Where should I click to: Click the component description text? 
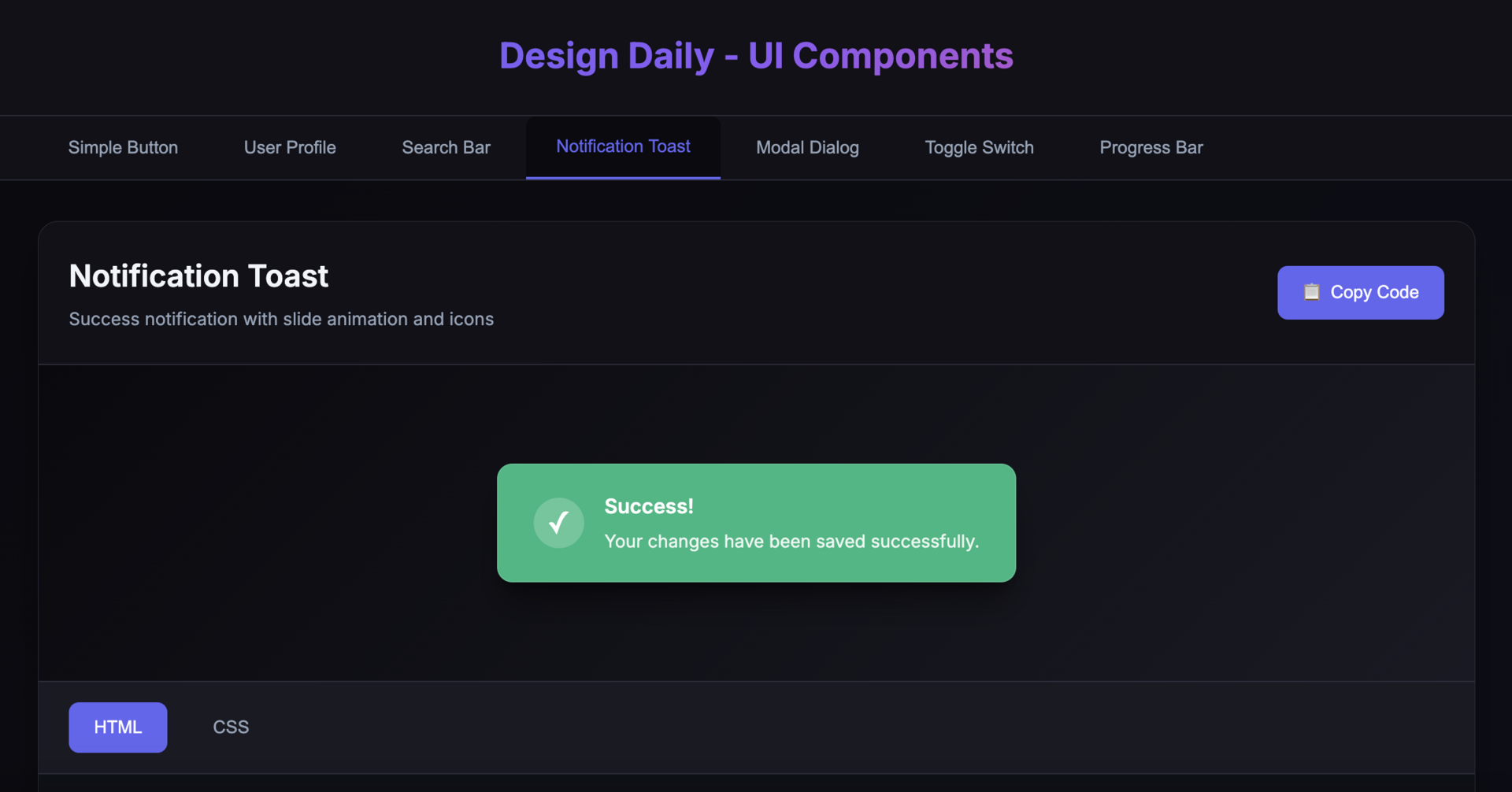(x=281, y=319)
